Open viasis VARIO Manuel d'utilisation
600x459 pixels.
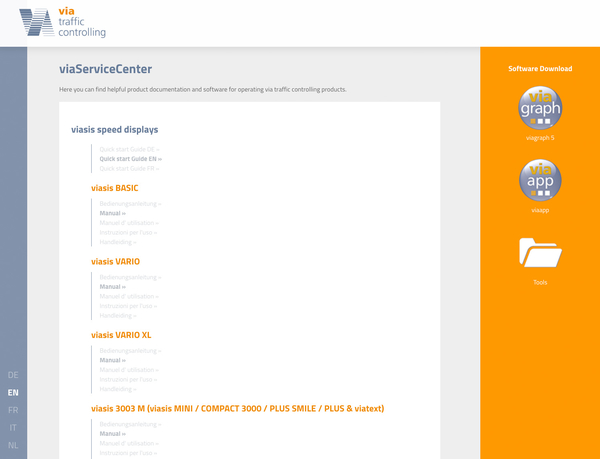pyautogui.click(x=129, y=296)
